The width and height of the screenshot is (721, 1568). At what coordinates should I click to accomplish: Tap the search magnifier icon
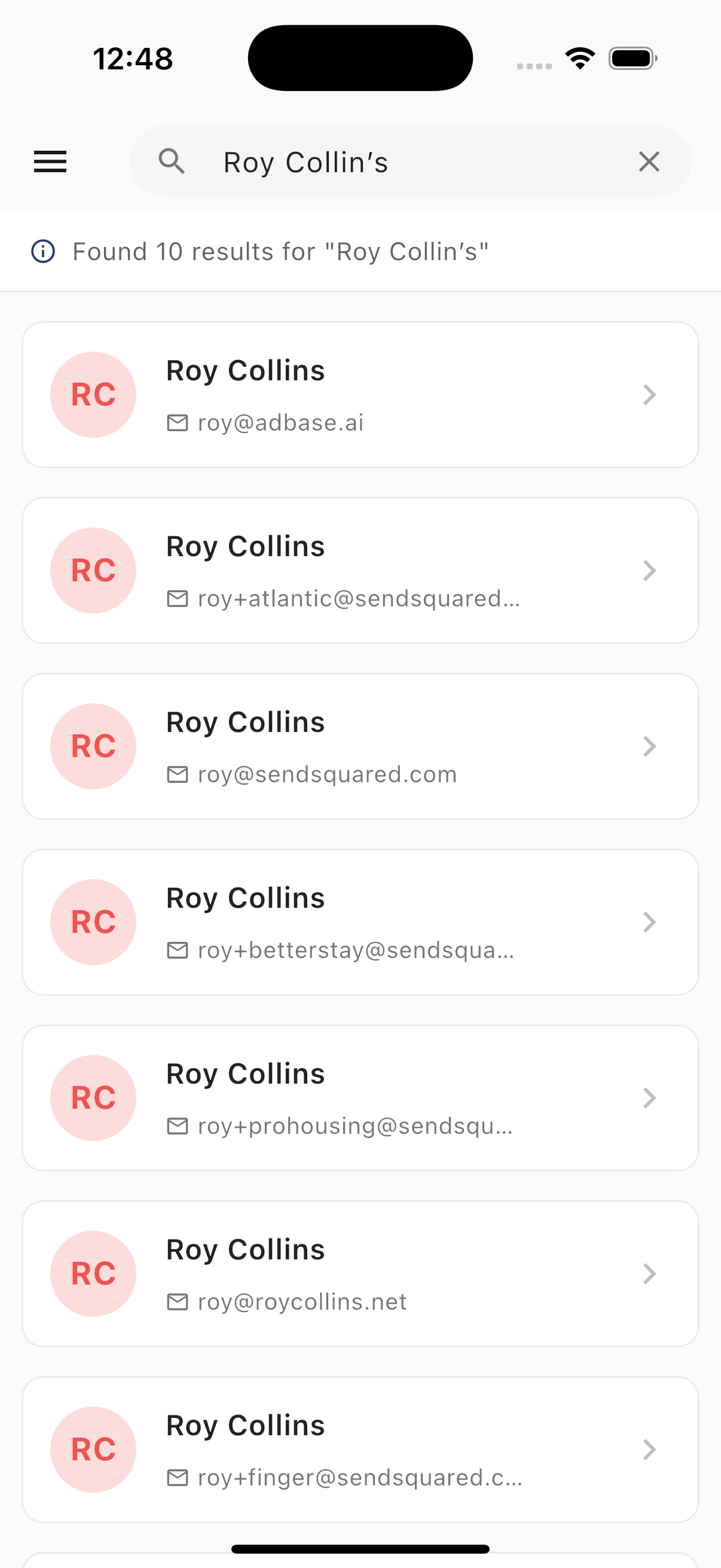172,162
